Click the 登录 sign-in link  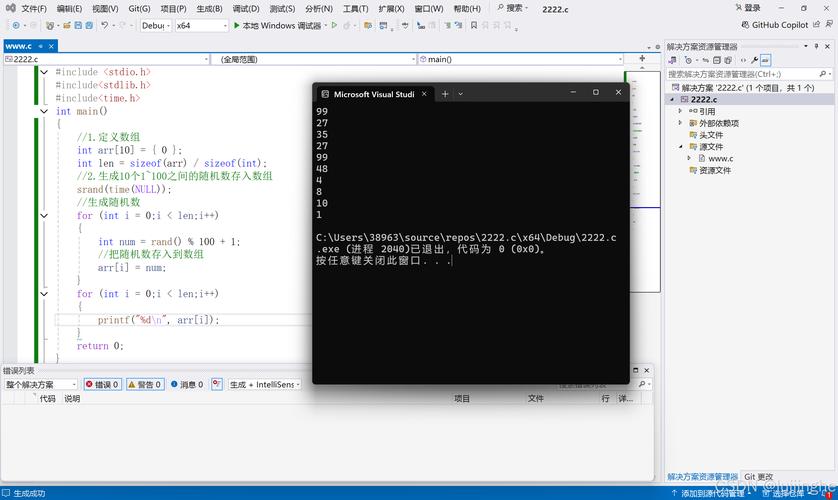(x=748, y=7)
